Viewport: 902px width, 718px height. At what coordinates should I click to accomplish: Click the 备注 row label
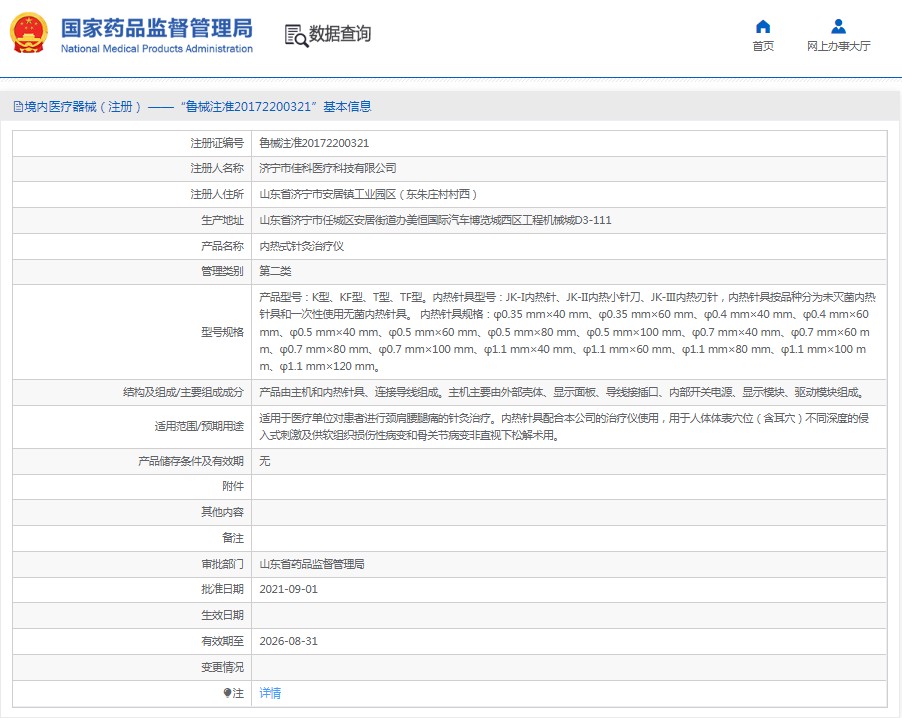233,538
